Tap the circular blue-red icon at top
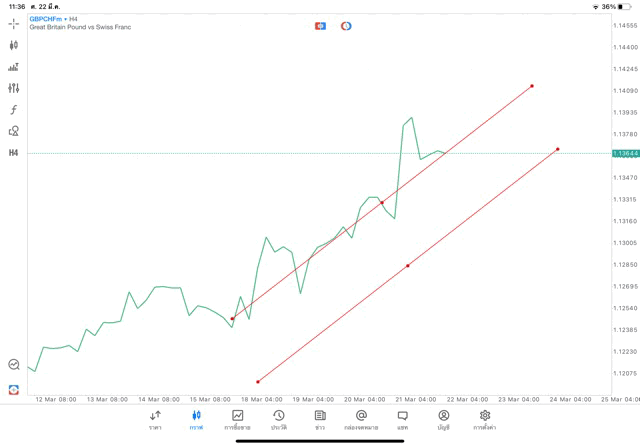The image size is (640, 447). coord(346,25)
